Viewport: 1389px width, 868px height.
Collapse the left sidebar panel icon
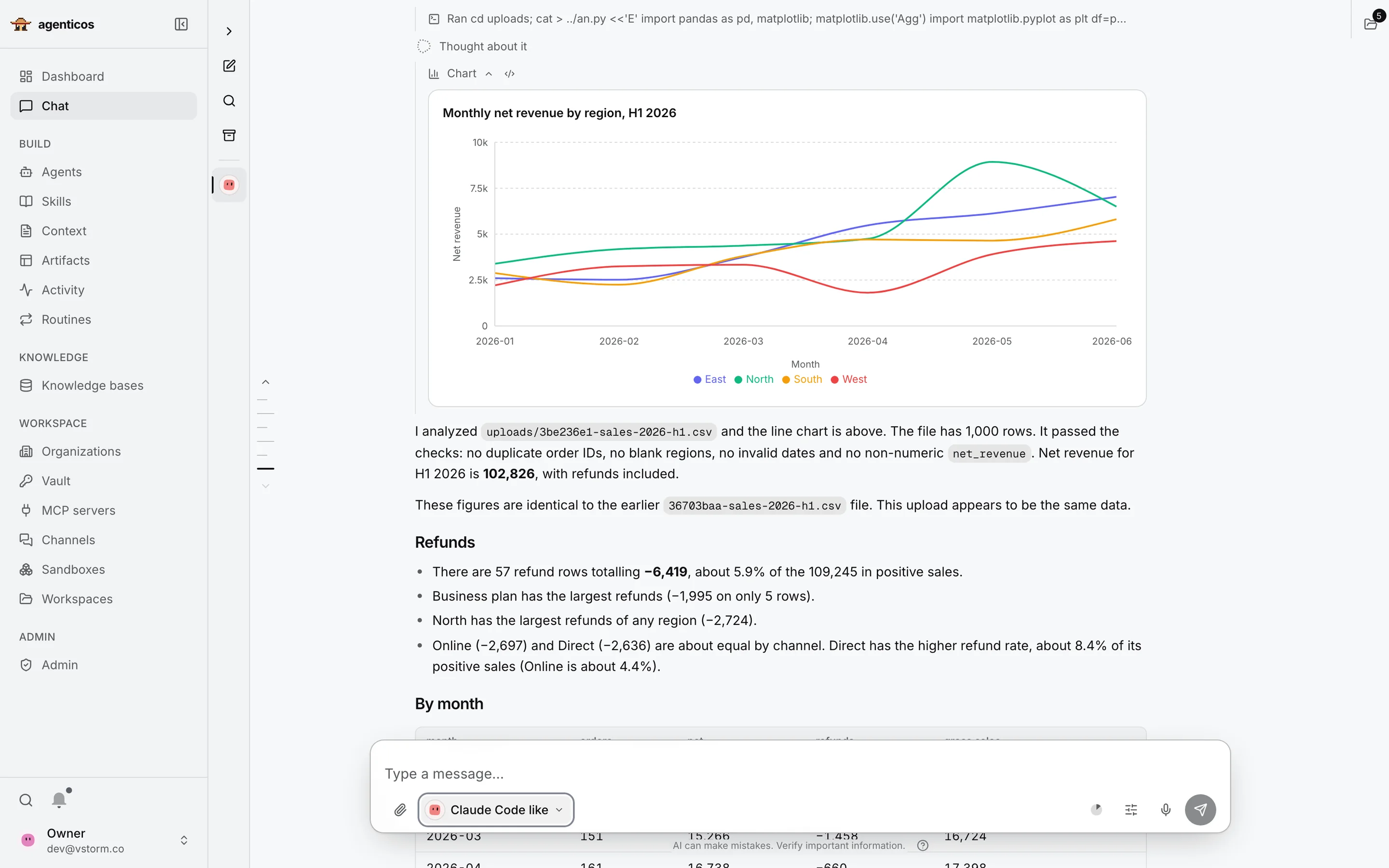tap(181, 24)
